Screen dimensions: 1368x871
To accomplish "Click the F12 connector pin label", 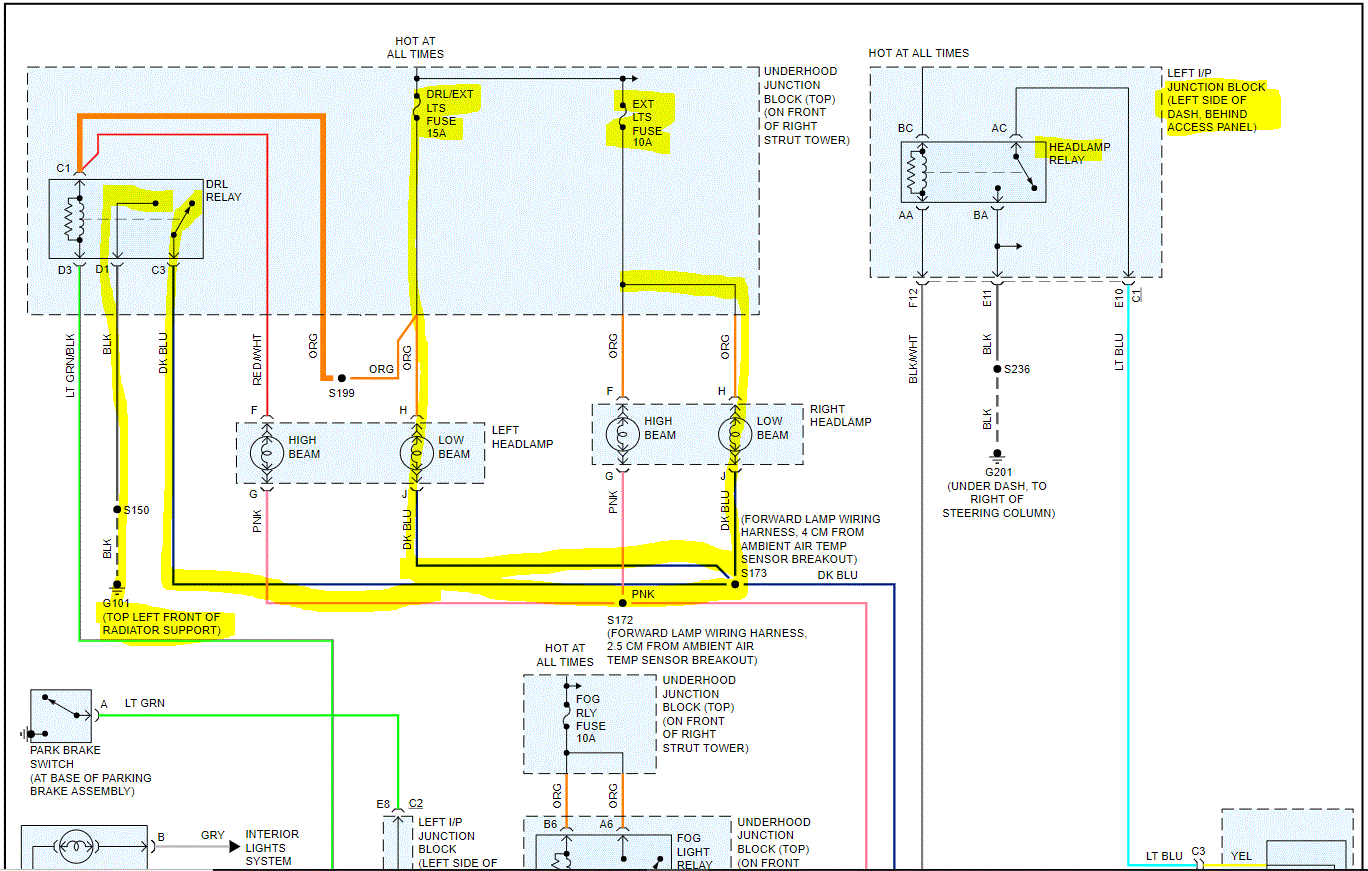I will click(913, 297).
